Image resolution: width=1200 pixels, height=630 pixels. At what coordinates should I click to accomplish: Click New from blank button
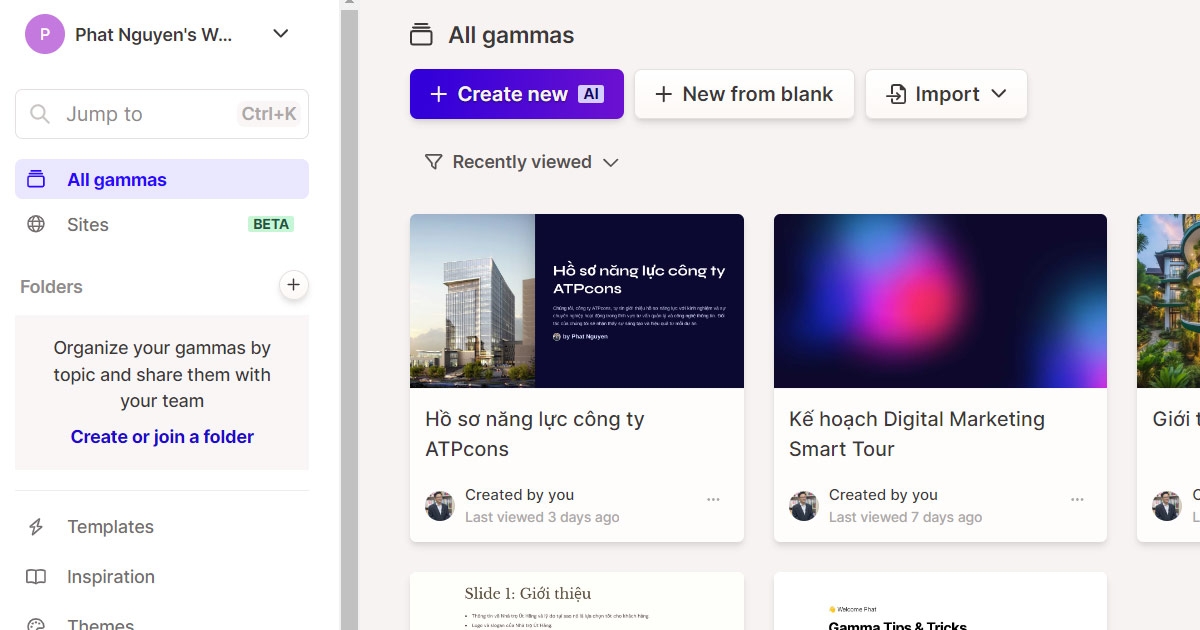(744, 94)
